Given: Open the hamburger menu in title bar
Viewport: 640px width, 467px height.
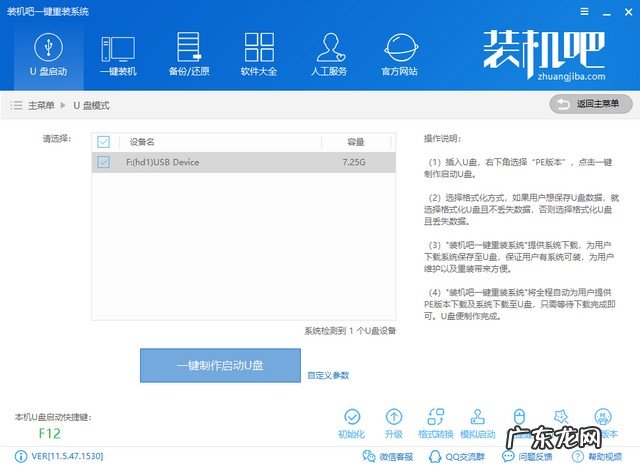Looking at the screenshot, I should pos(584,12).
